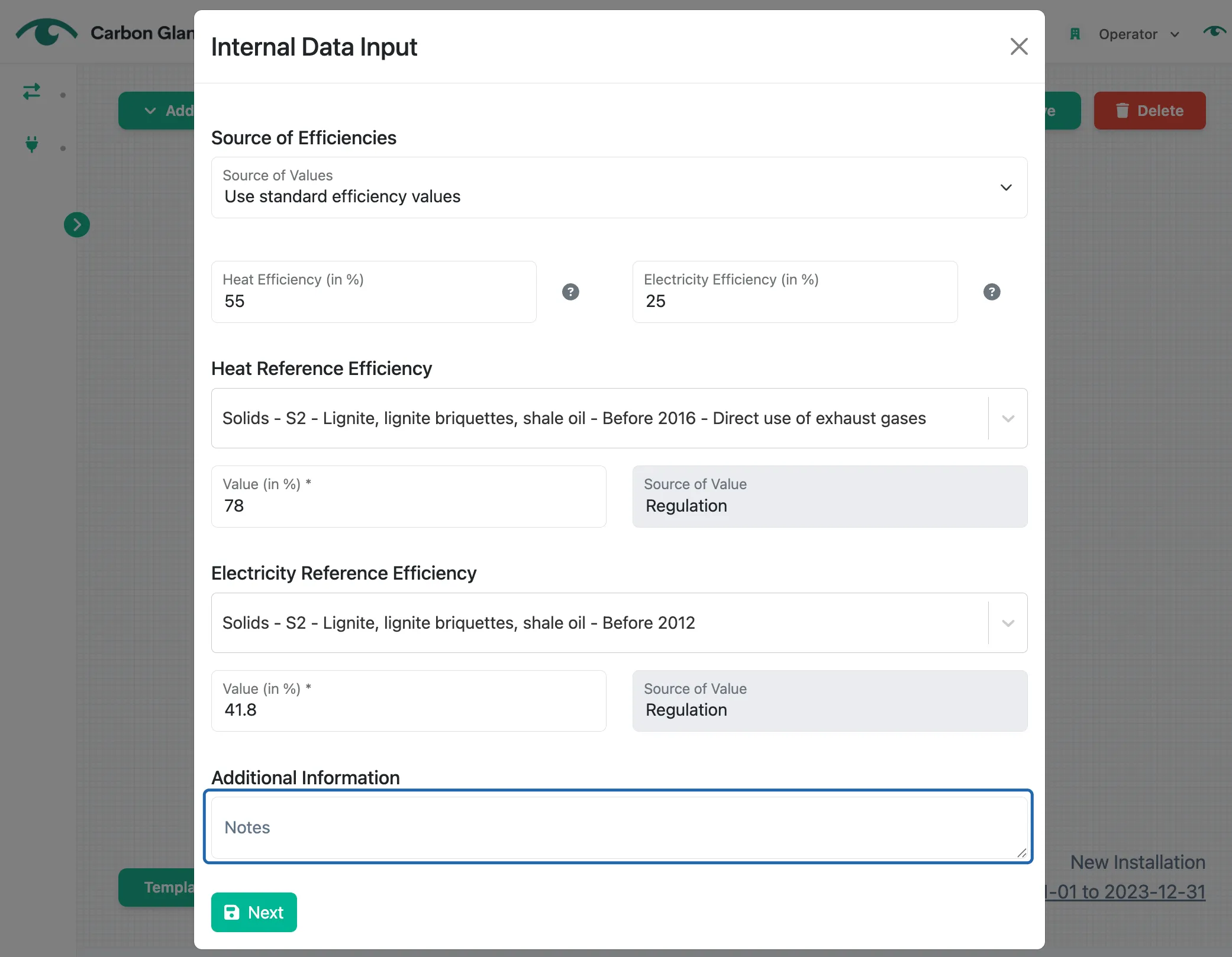Image resolution: width=1232 pixels, height=957 pixels.
Task: Click the Add button behind the dialog
Action: pos(157,111)
